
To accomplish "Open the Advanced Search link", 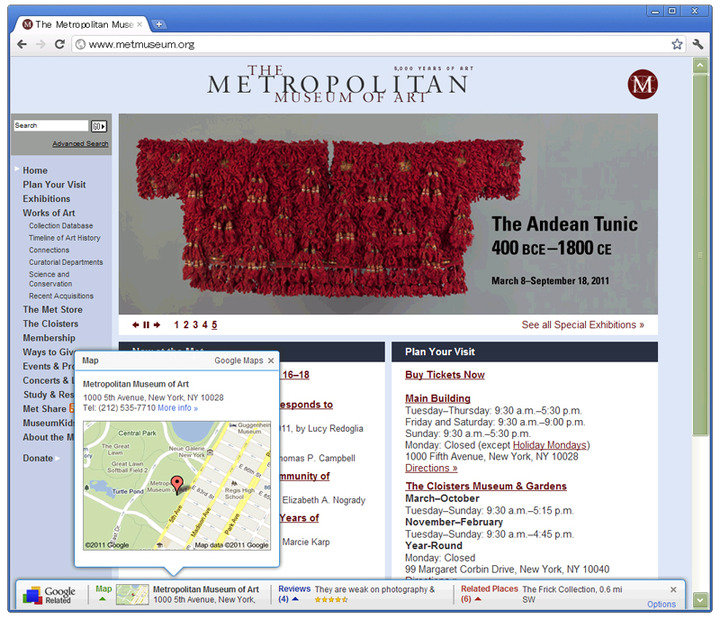I will point(80,144).
